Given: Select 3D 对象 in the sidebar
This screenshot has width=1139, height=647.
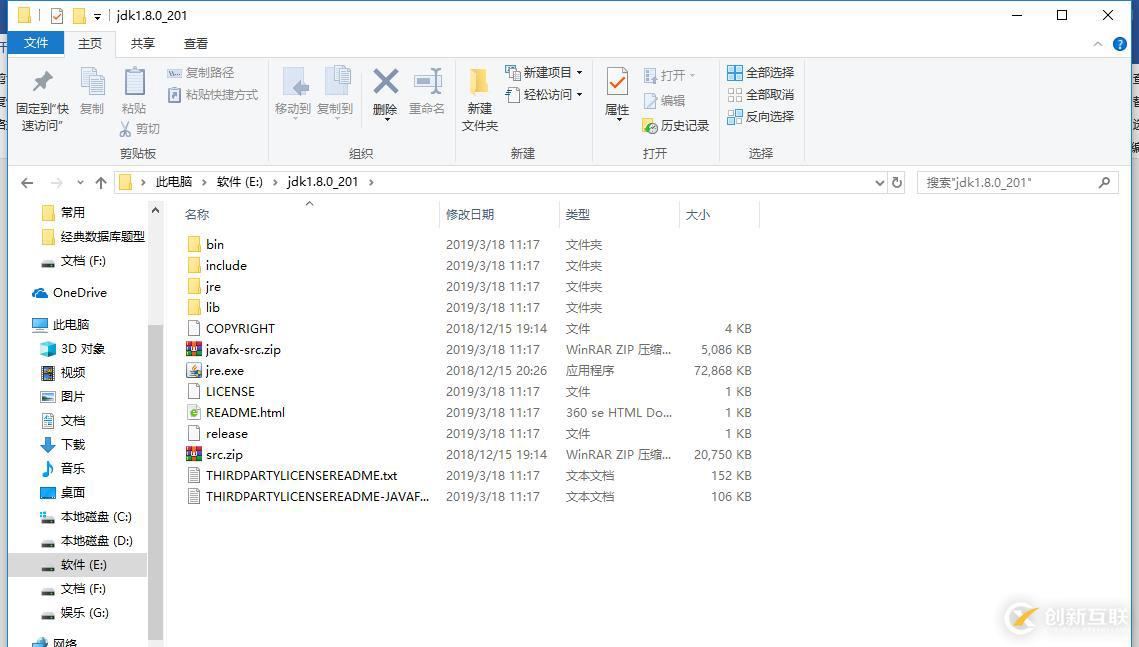Looking at the screenshot, I should click(73, 349).
